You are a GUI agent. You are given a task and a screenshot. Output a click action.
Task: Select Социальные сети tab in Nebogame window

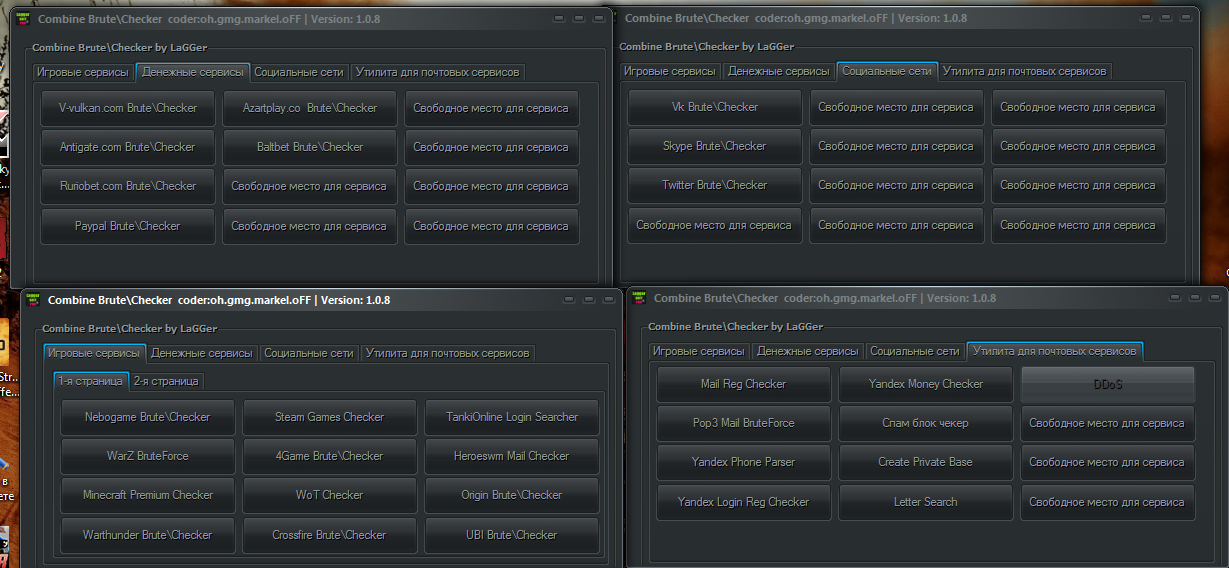coord(309,353)
